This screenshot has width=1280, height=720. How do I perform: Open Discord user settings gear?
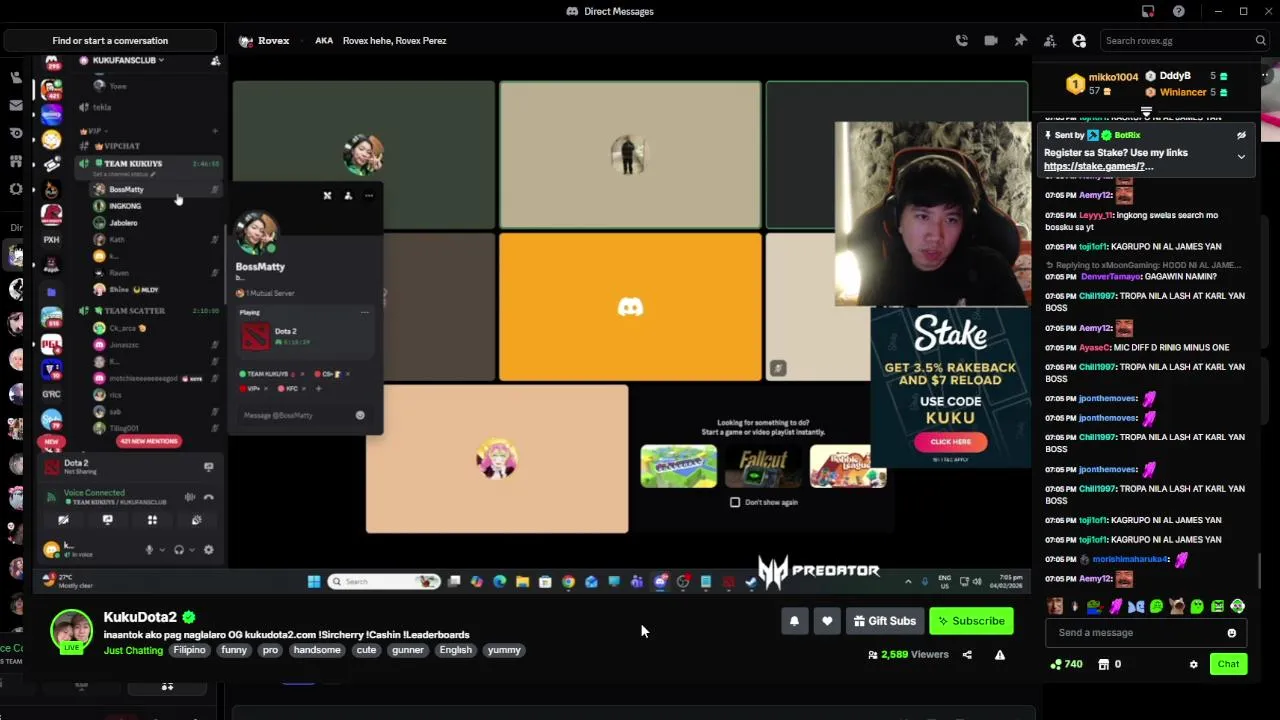(x=208, y=550)
